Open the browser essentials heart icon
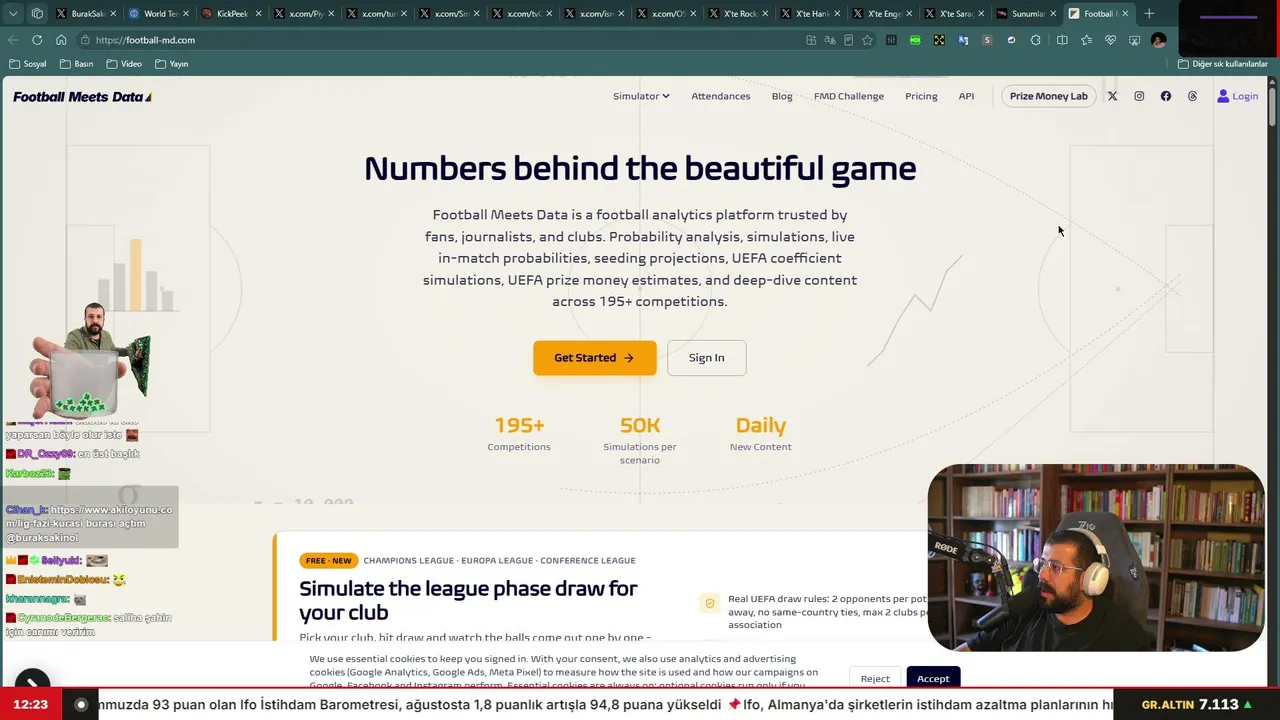This screenshot has width=1280, height=720. tap(1110, 40)
